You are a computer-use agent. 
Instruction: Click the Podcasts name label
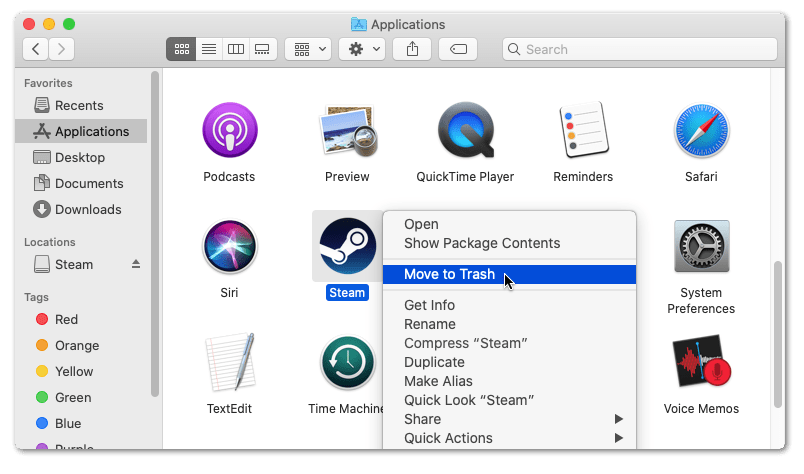(x=229, y=176)
